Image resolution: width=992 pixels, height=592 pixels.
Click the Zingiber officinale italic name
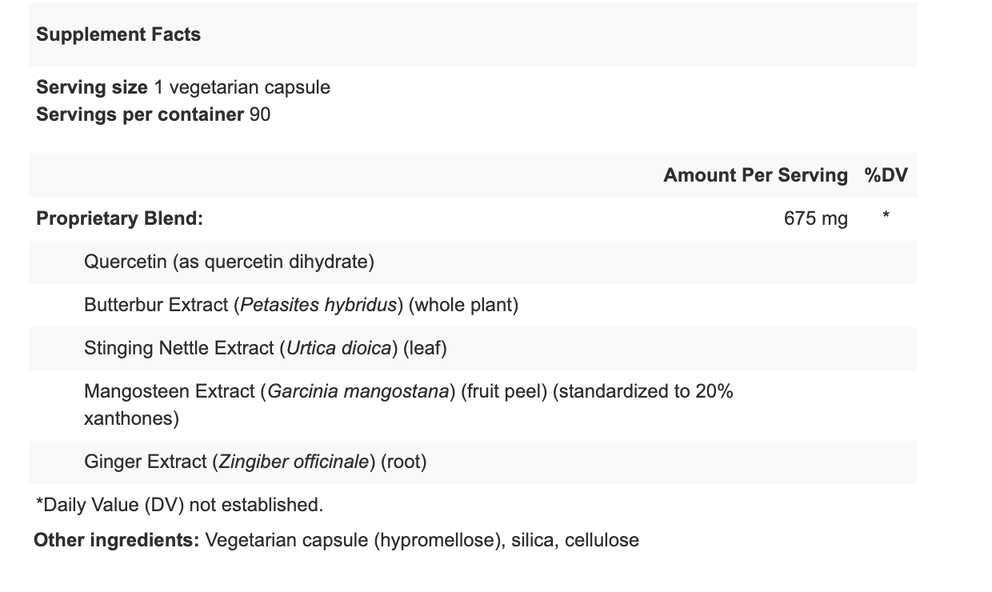(x=294, y=462)
